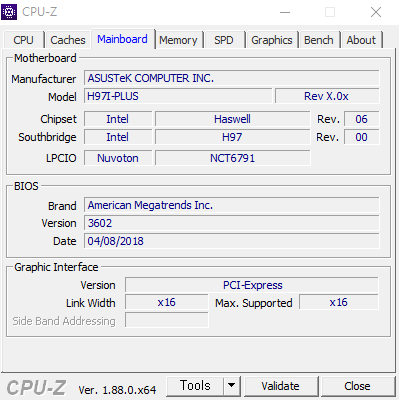
Task: Show the About tab
Action: click(x=361, y=40)
